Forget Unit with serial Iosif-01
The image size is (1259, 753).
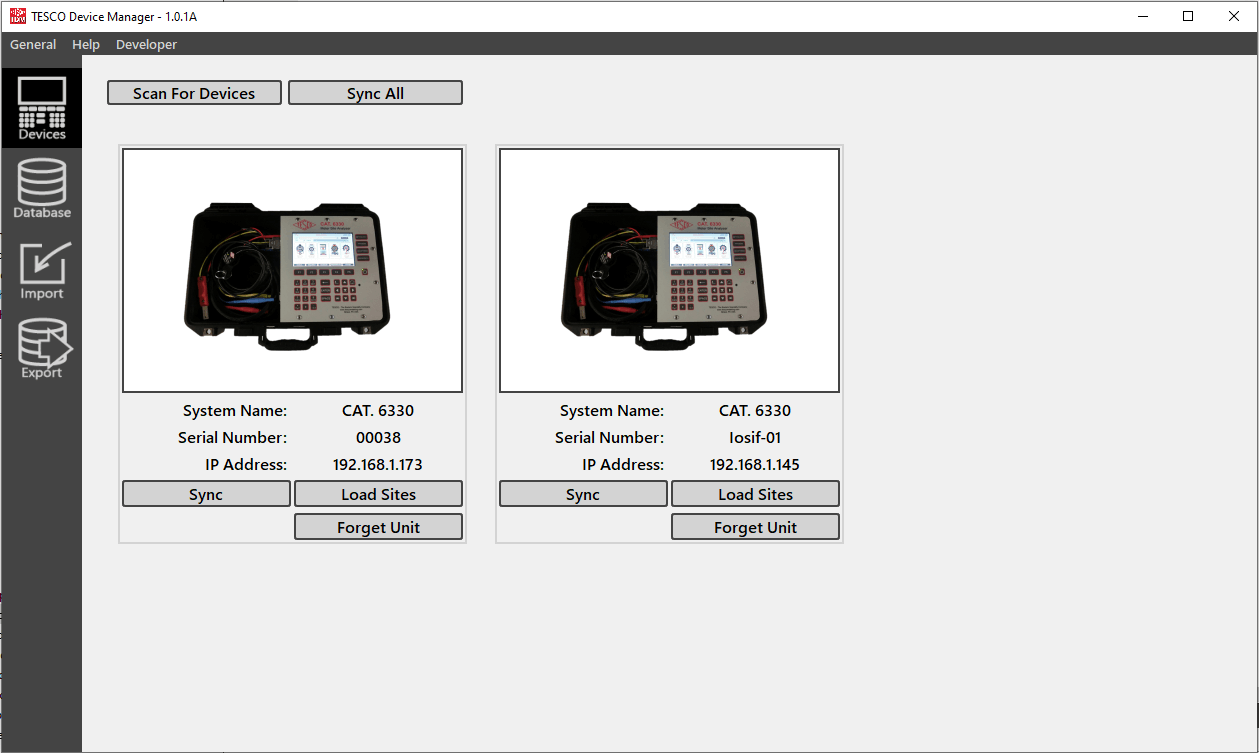(x=755, y=527)
